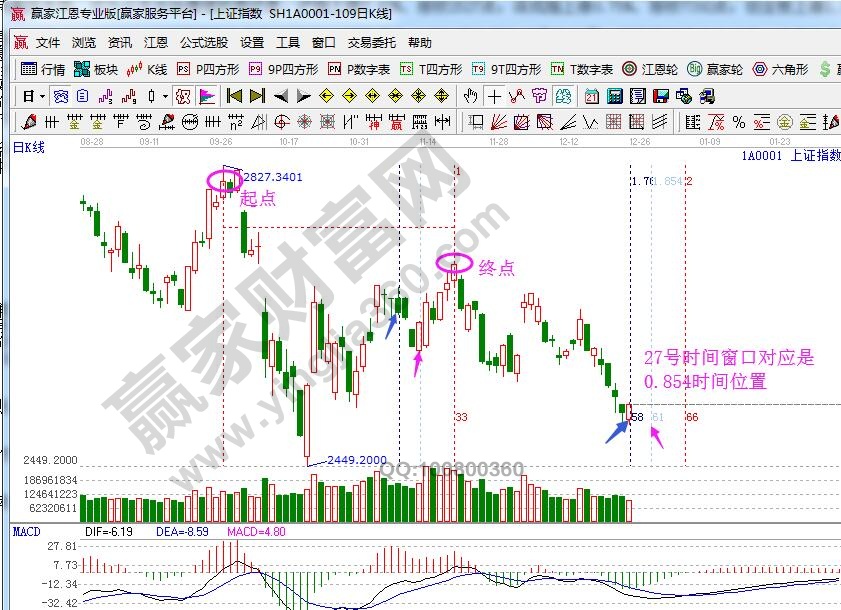This screenshot has height=610, width=841.
Task: Expand the candlestick style dropdown arrow
Action: click(x=165, y=96)
